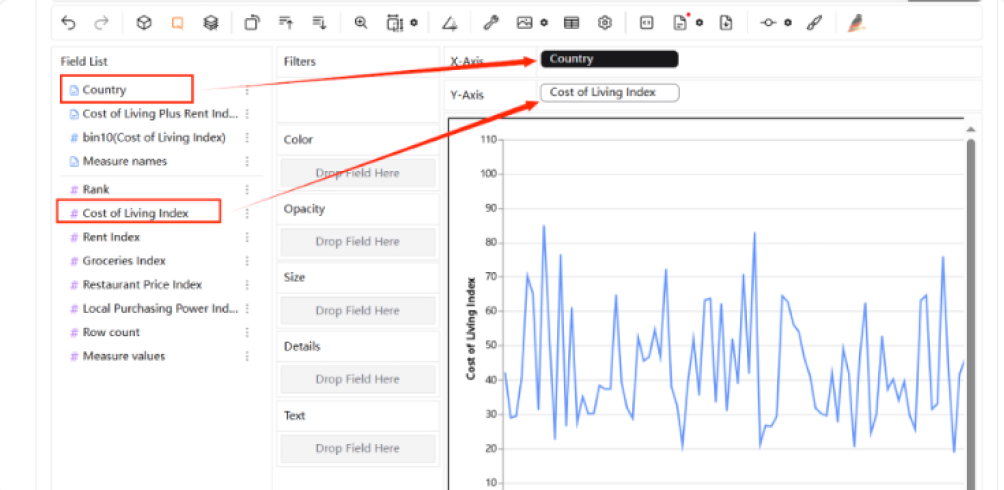Open three-dot menu for Cost of Living Plus Rent

pyautogui.click(x=247, y=114)
